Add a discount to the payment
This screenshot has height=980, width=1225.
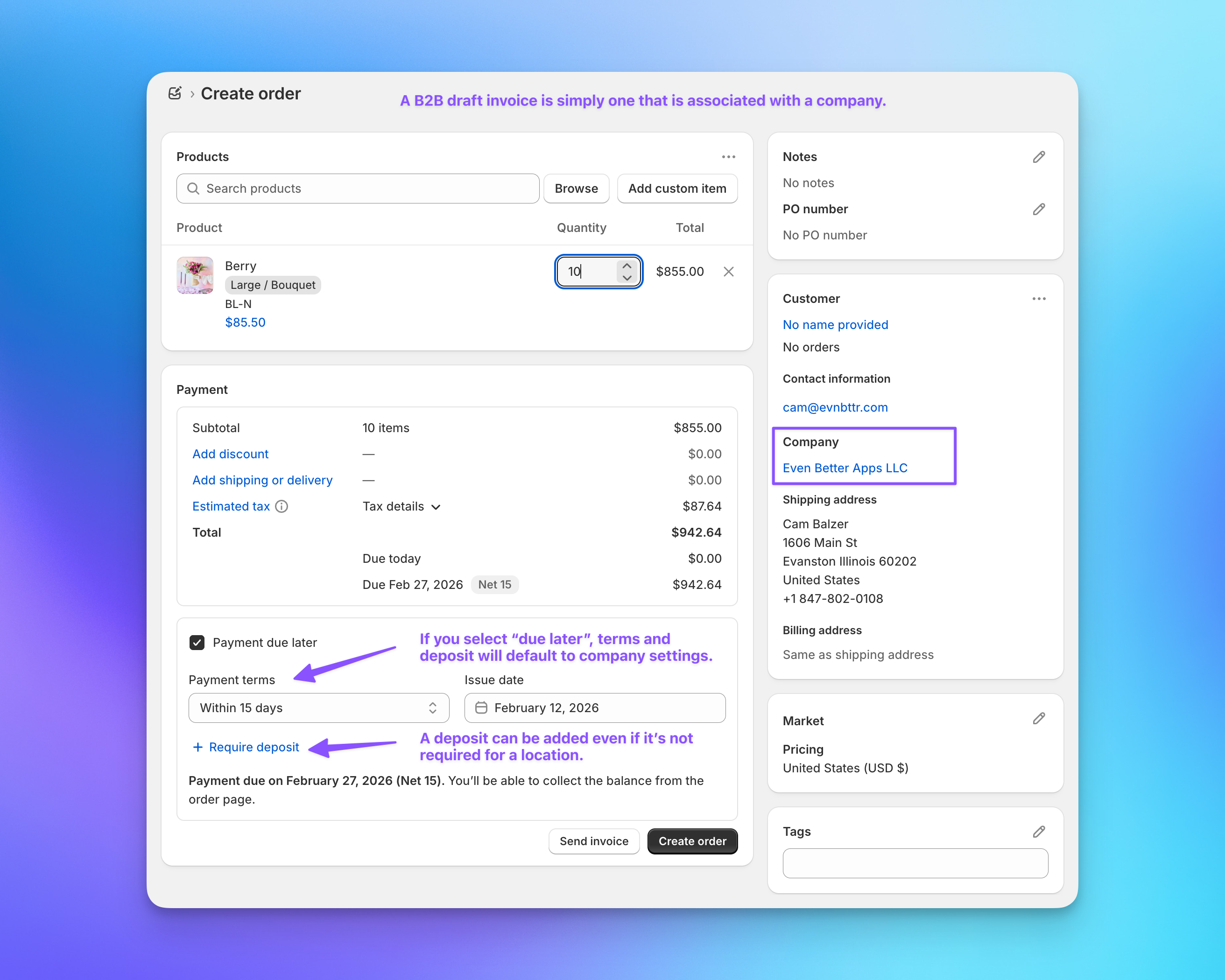coord(230,454)
